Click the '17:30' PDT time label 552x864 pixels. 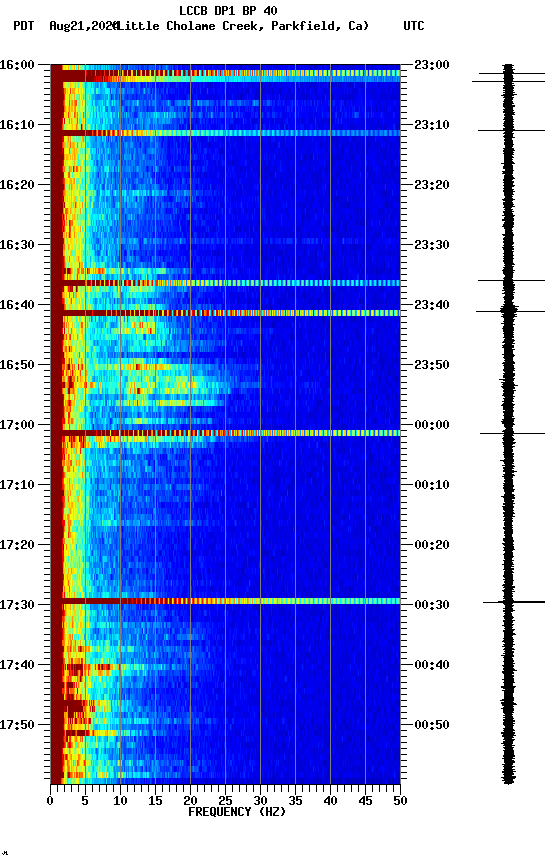click(x=17, y=605)
